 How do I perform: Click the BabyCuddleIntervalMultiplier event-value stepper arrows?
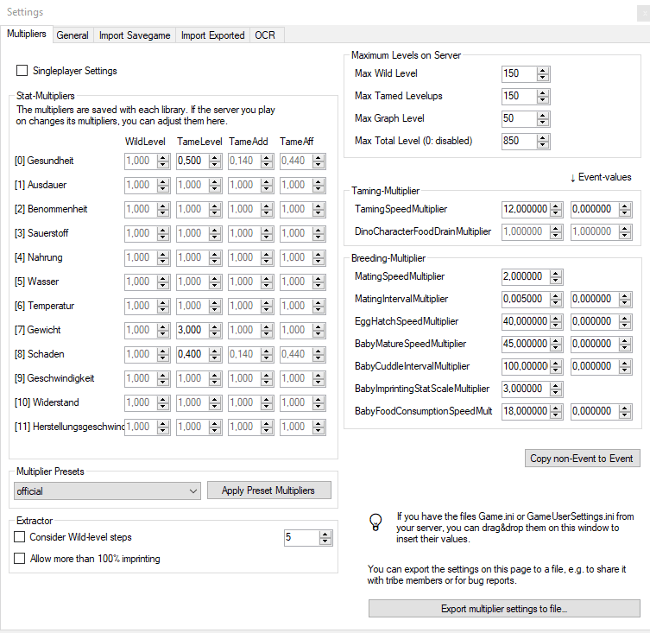[x=625, y=366]
